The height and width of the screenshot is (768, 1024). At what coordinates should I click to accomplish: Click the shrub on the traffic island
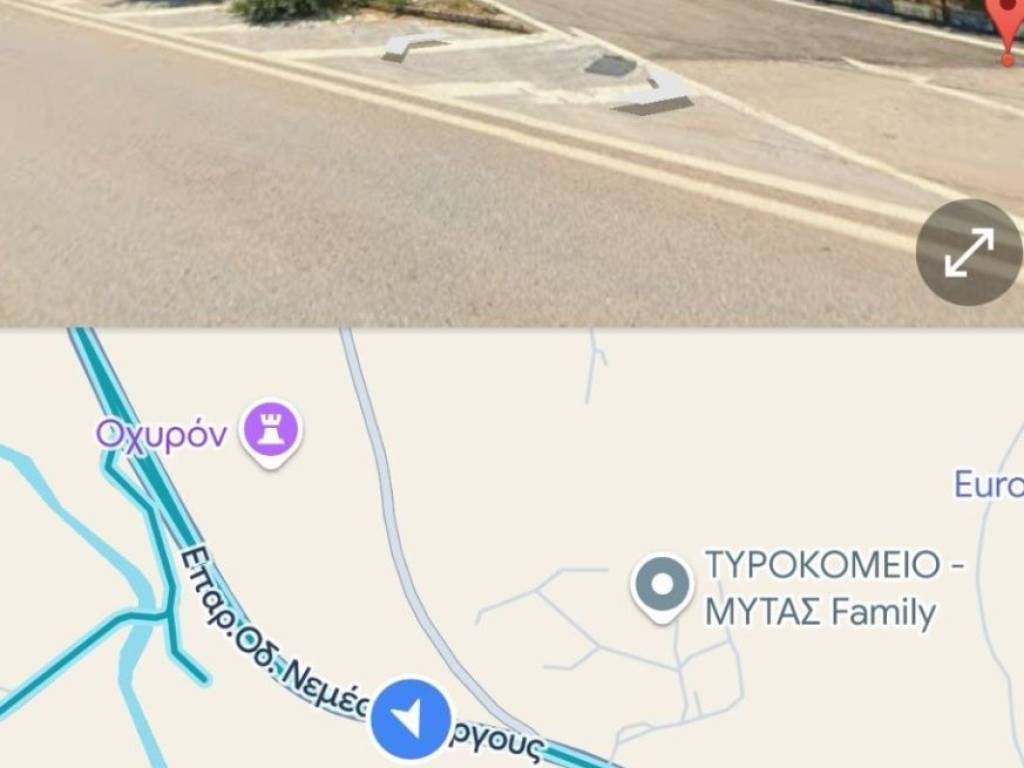point(294,8)
